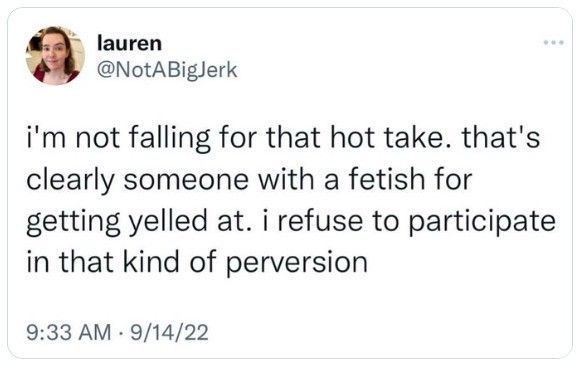Click the word fetish in the tweet
Viewport: 584px width, 367px height.
tap(387, 179)
